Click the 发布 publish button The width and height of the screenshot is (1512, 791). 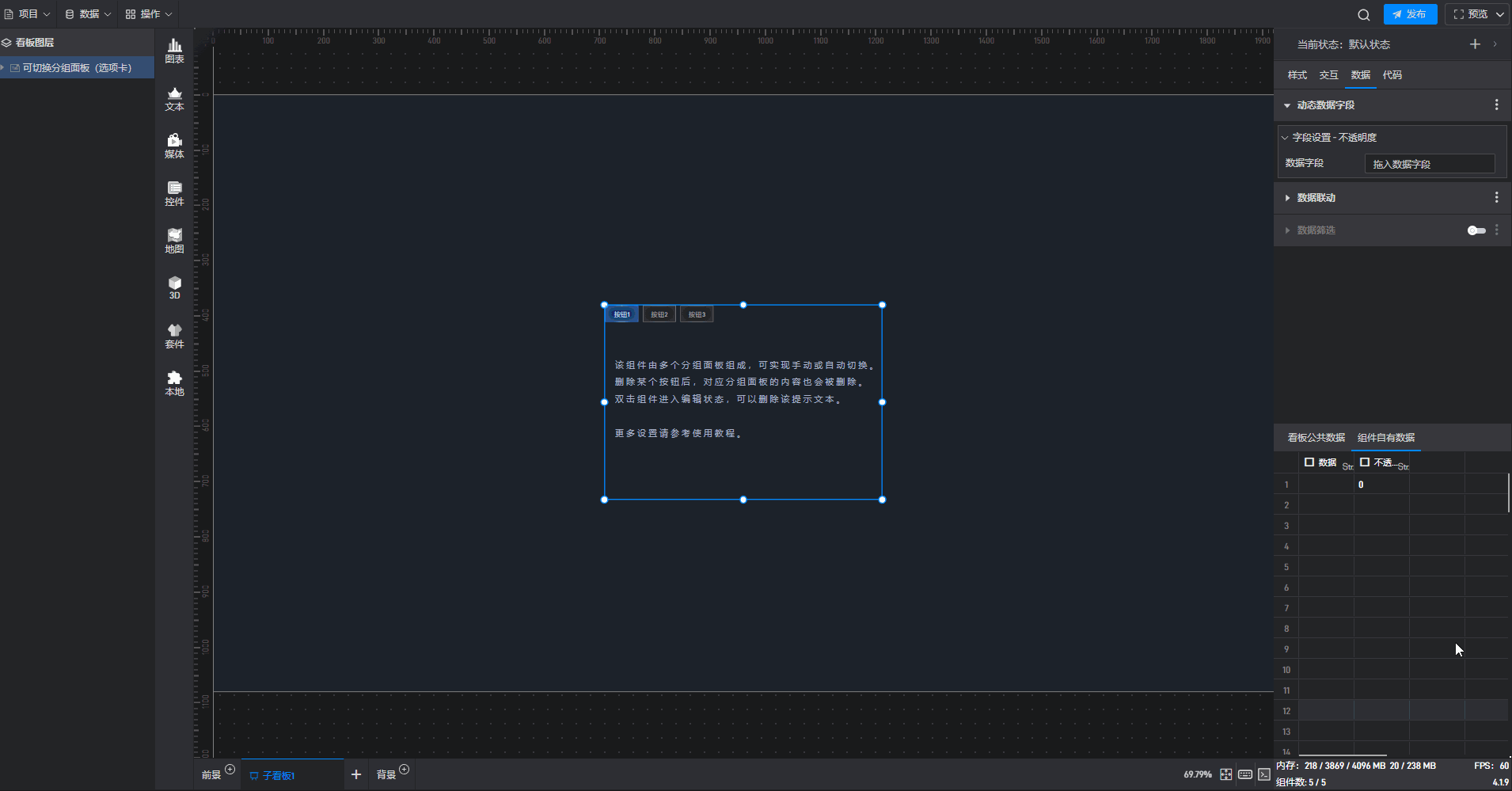click(1410, 14)
